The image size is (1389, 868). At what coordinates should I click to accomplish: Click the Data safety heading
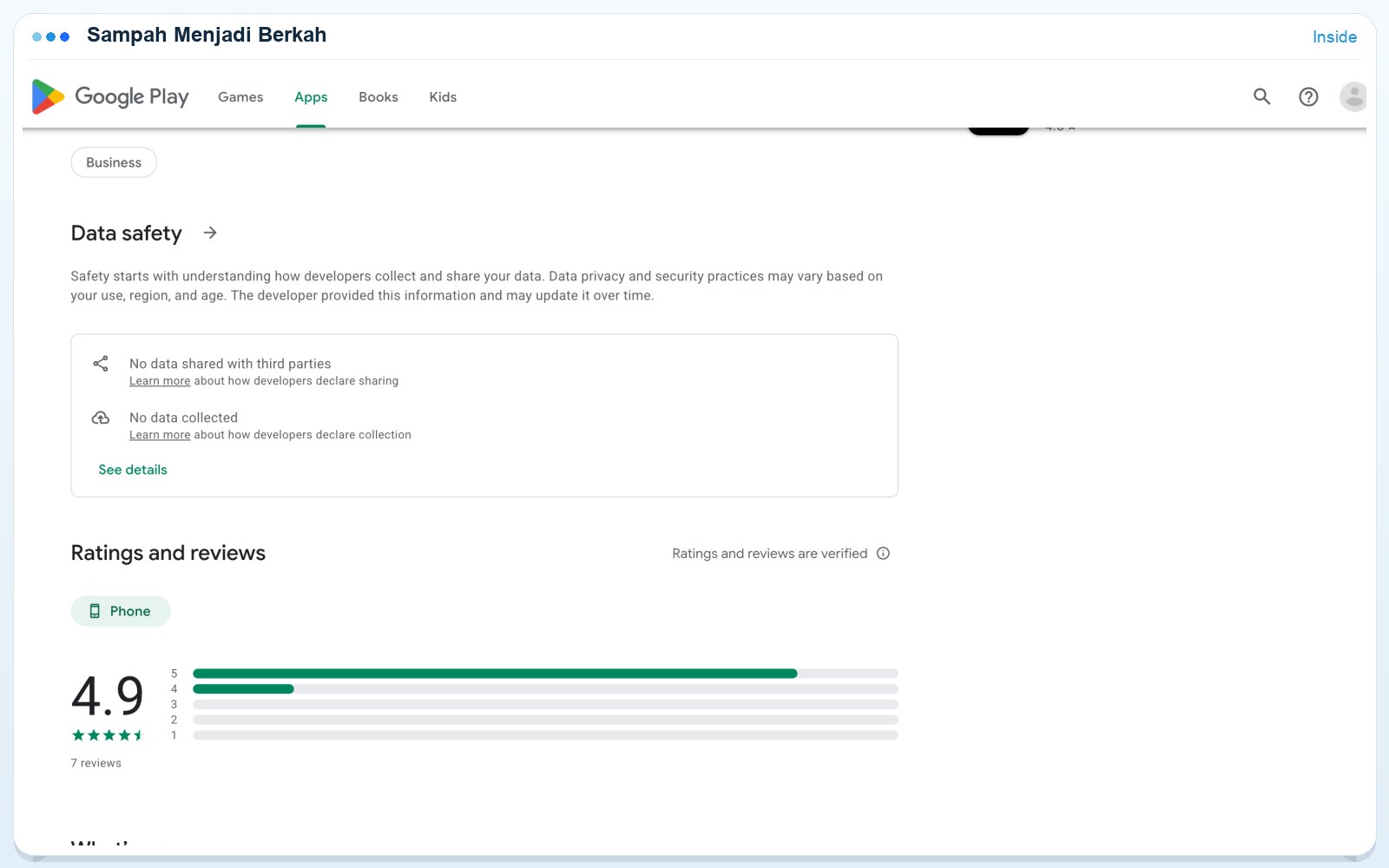pos(127,233)
